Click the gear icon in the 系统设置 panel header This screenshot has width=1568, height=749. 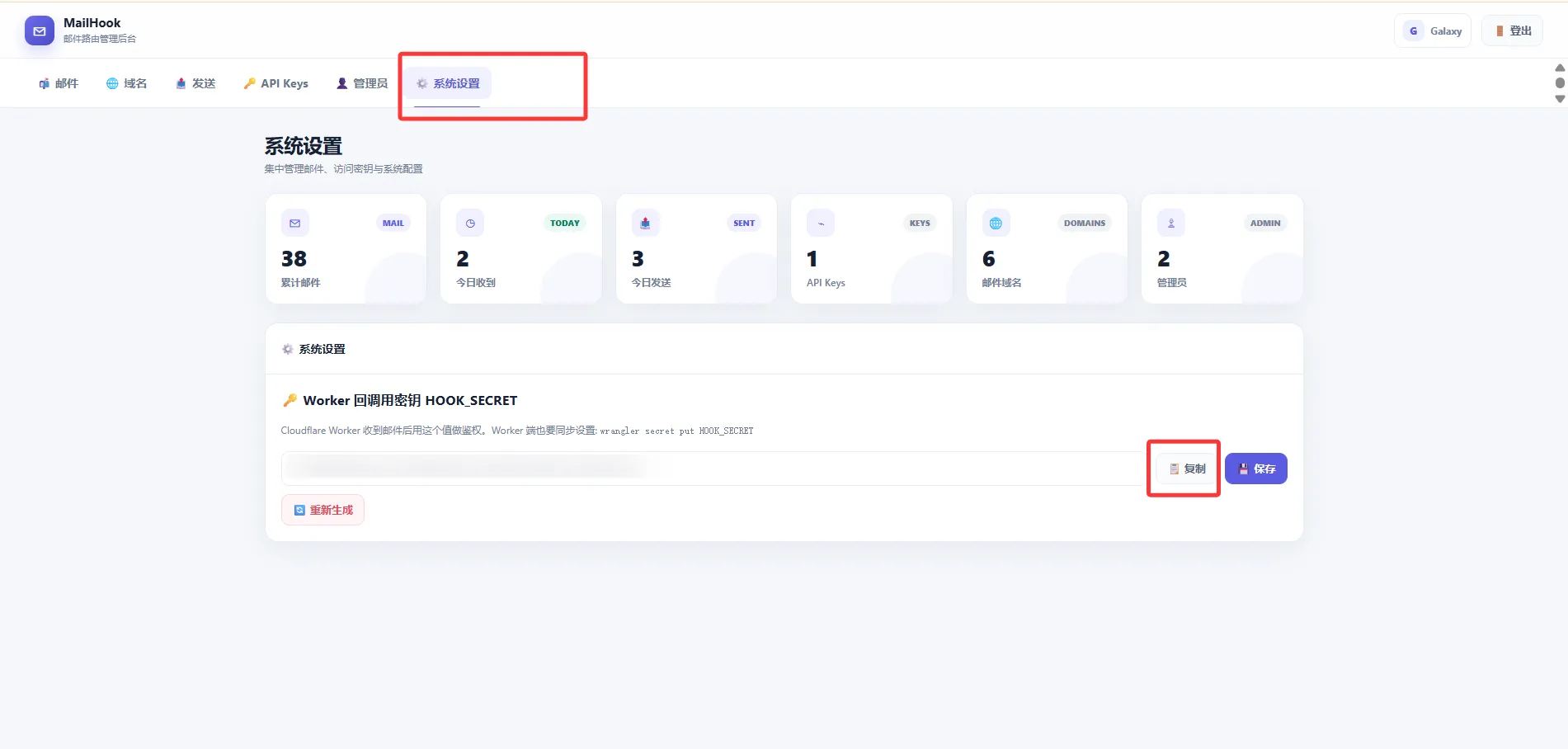point(288,349)
